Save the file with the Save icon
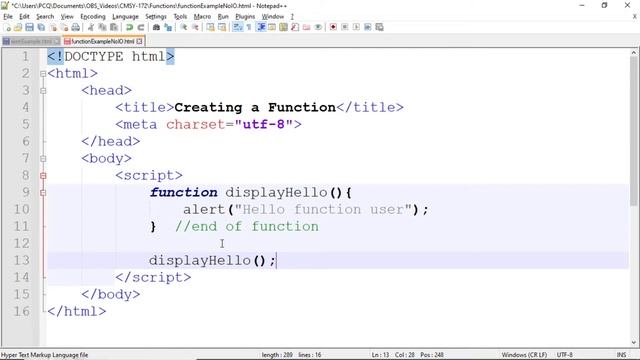Screen dimensions: 640x360 (29, 27)
